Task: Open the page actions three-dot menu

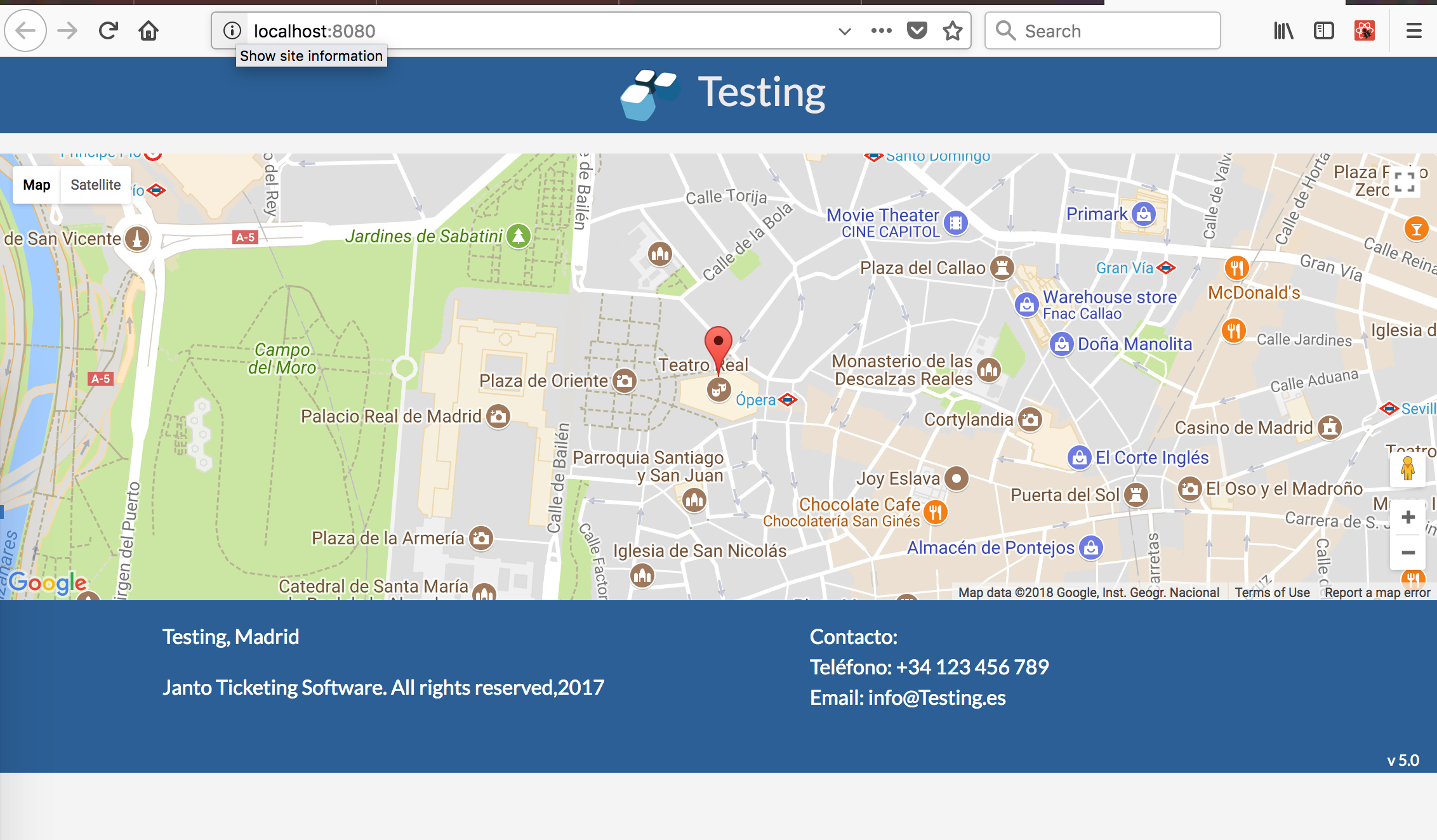Action: [881, 30]
